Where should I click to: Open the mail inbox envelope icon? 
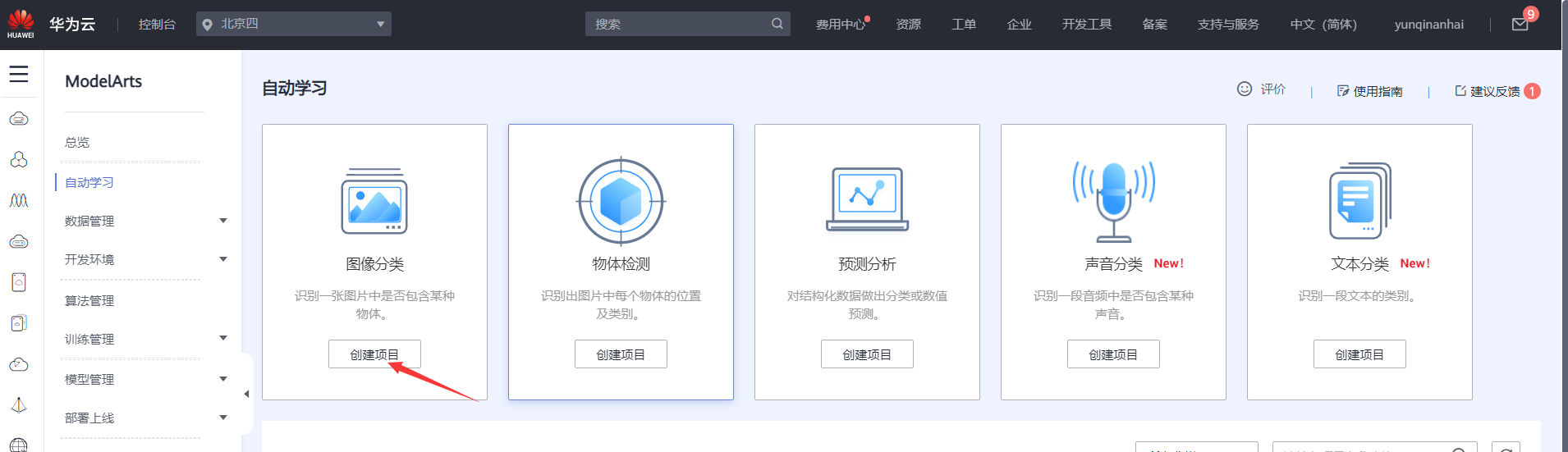pos(1520,25)
